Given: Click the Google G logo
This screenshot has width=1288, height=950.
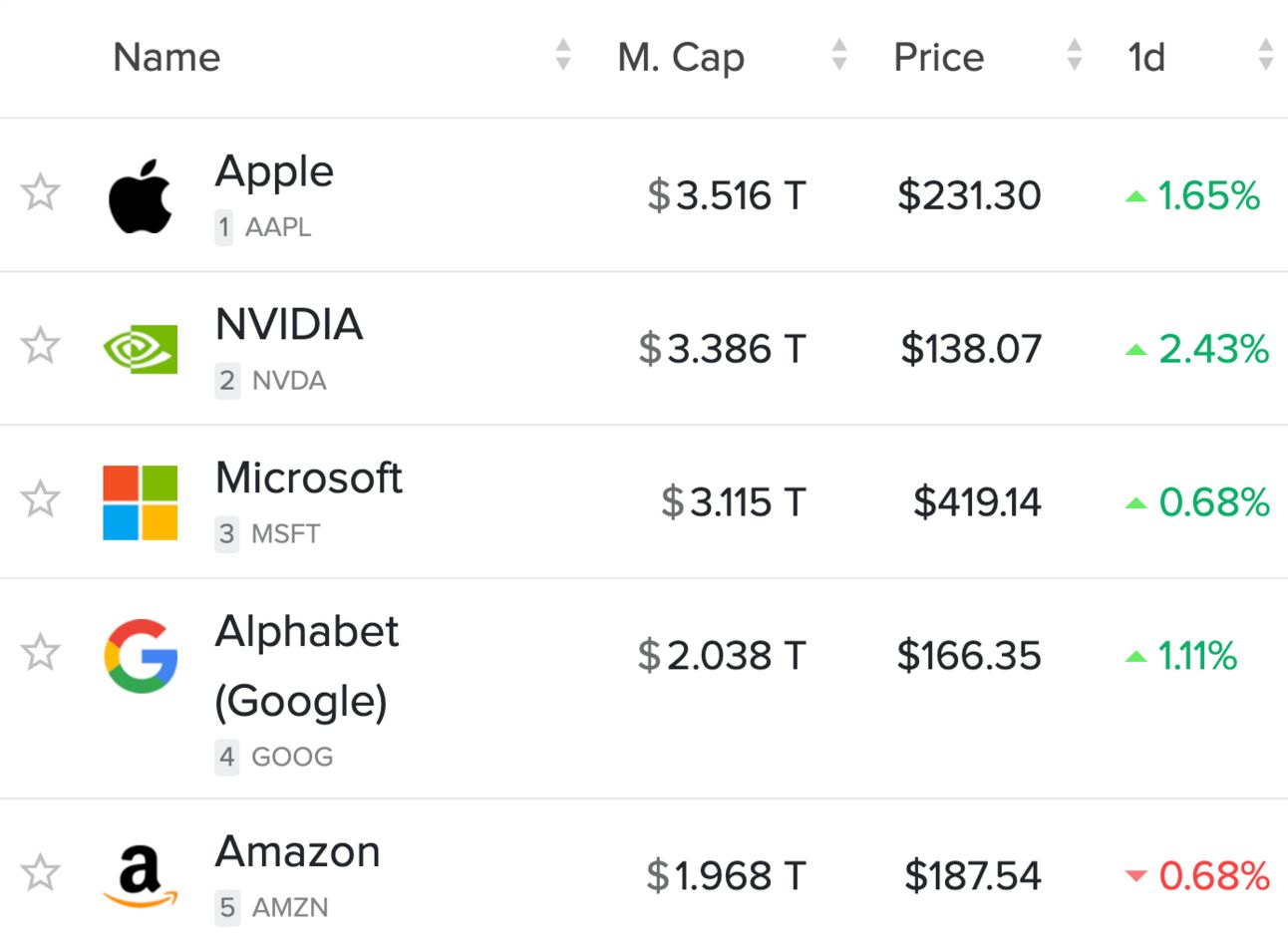Looking at the screenshot, I should coord(141,656).
